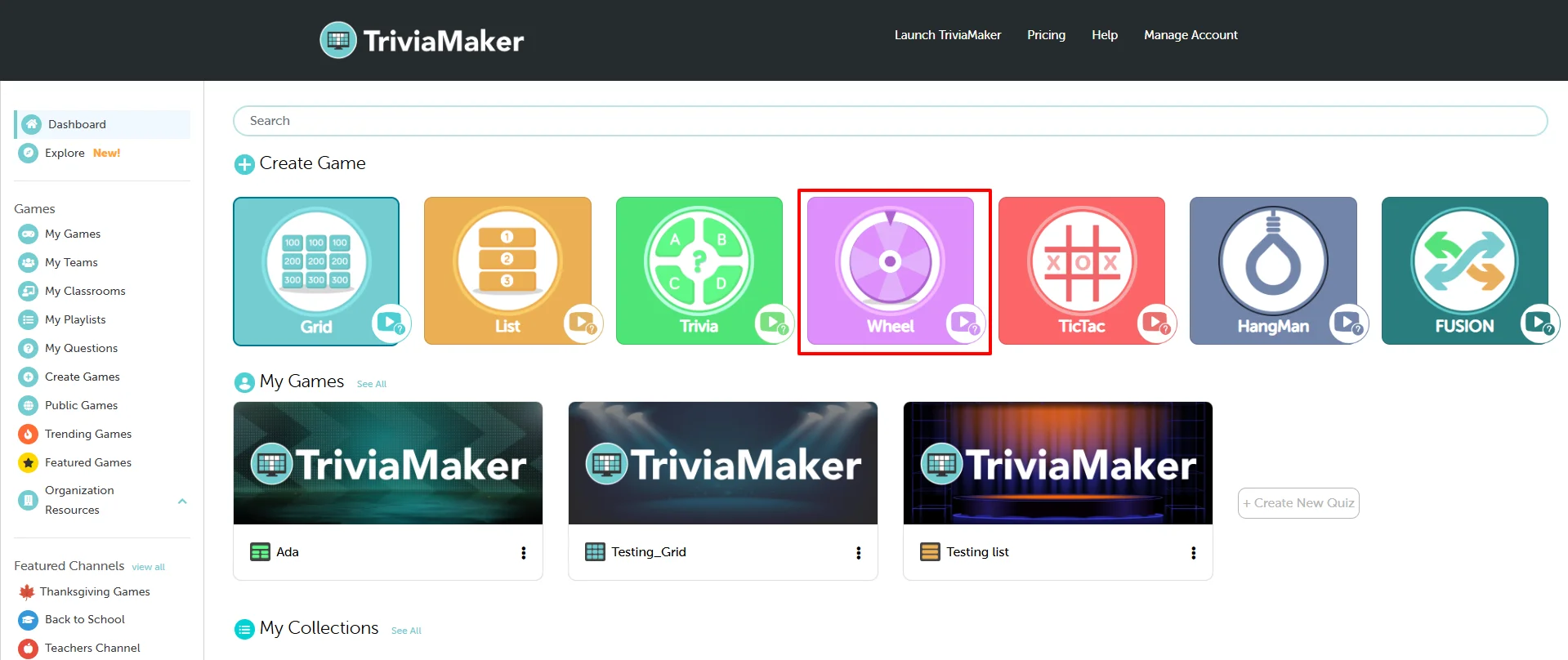Click the Ada grid type icon
The height and width of the screenshot is (660, 1568).
(260, 552)
